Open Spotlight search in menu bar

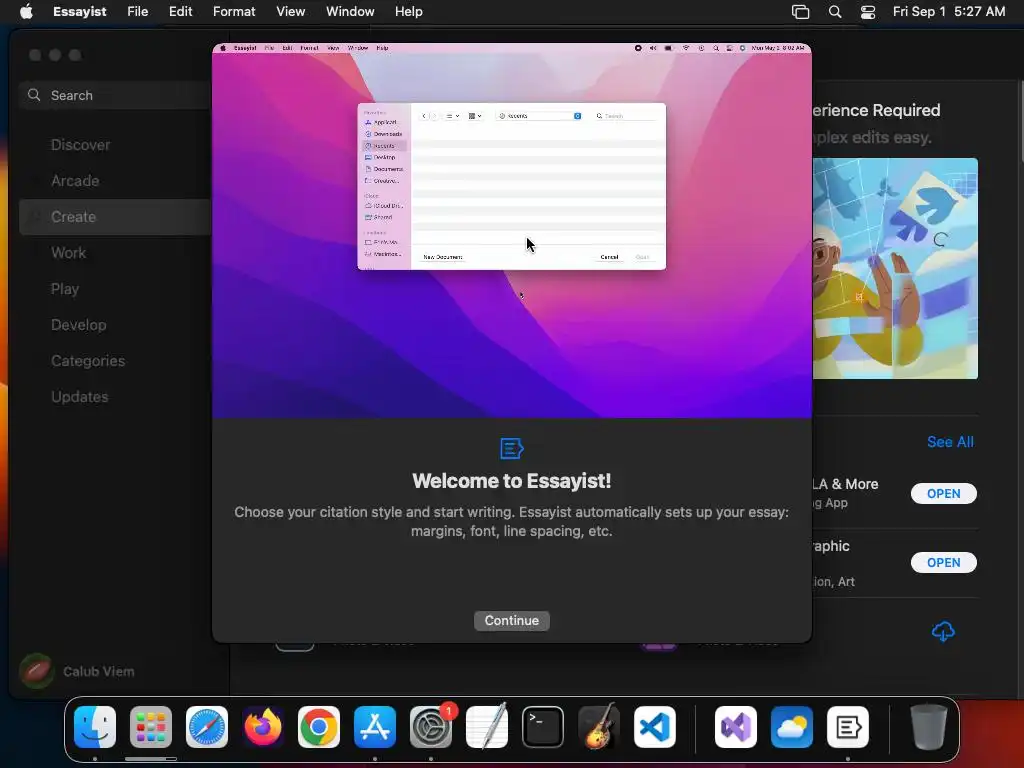pyautogui.click(x=835, y=11)
